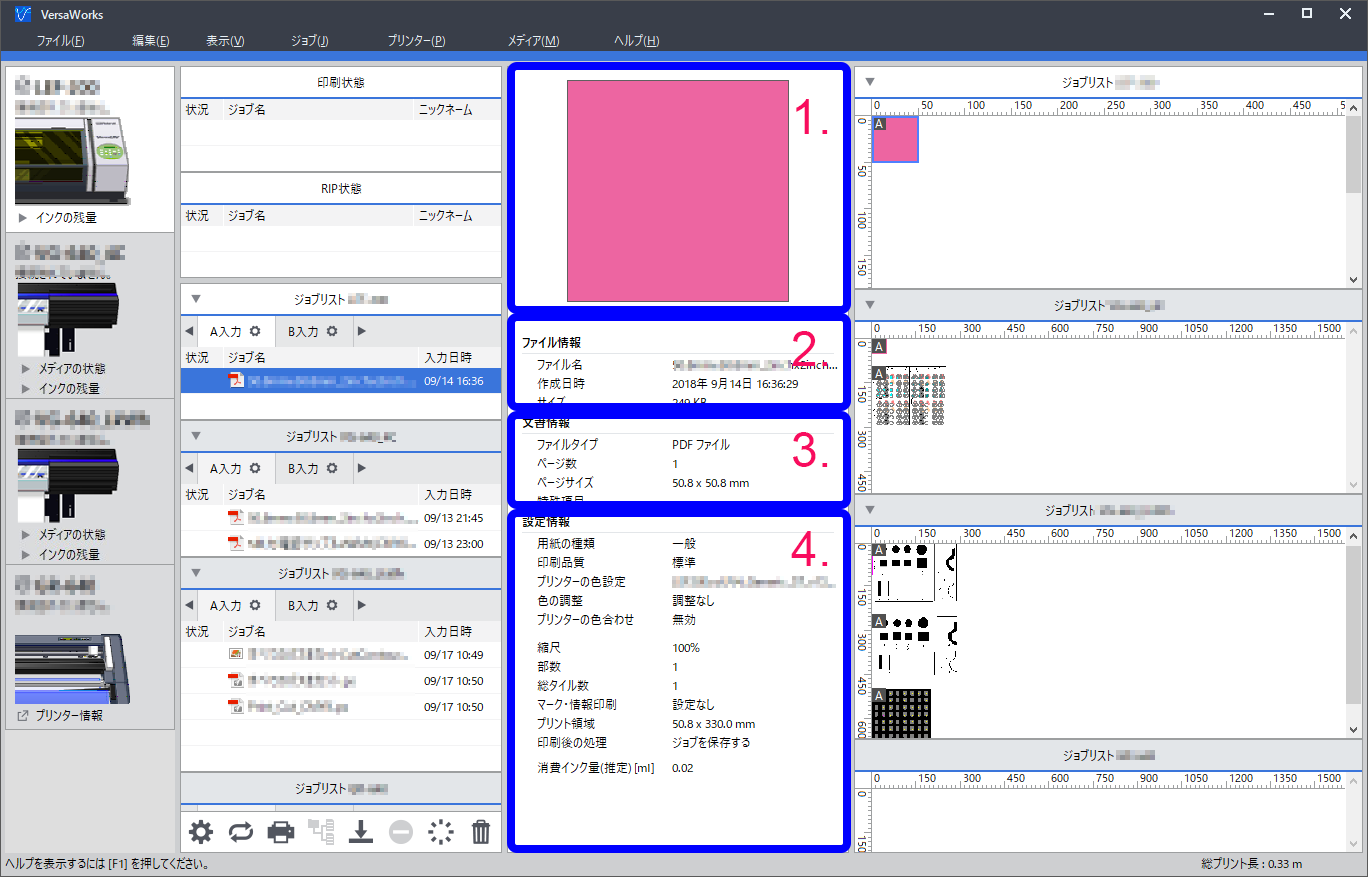Collapse the layout panel showing the pink square
1368x877 pixels.
click(x=870, y=82)
